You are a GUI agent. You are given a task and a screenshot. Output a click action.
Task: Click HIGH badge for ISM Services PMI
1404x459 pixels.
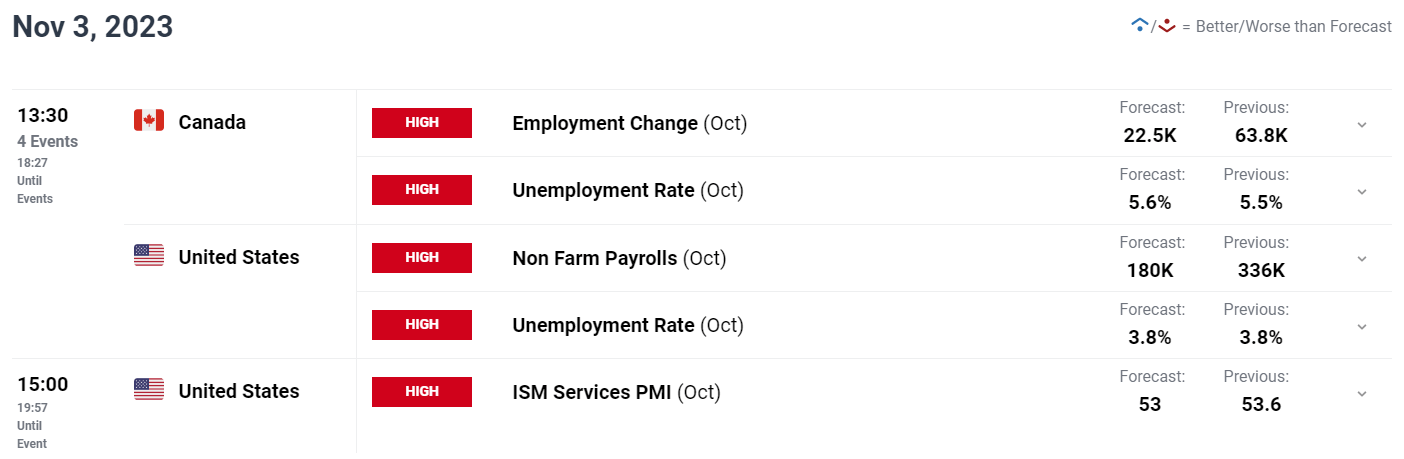click(422, 392)
